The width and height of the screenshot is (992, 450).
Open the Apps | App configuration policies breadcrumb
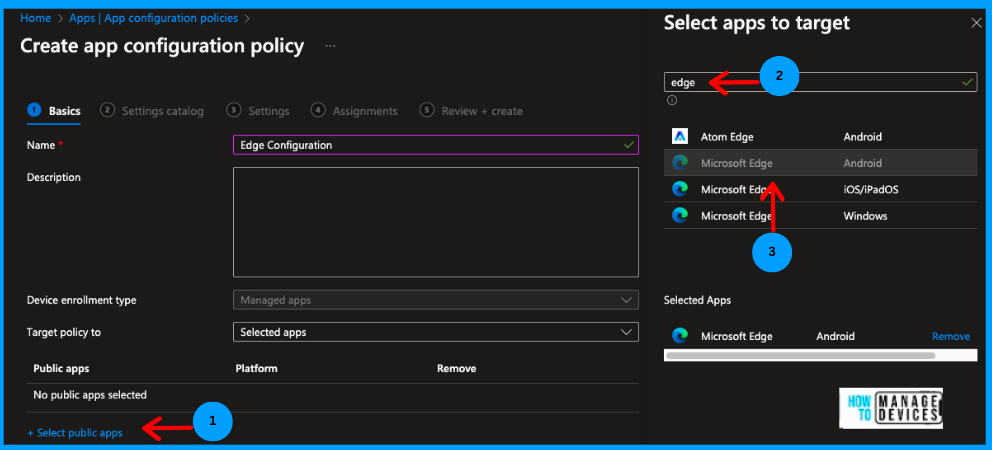[154, 18]
